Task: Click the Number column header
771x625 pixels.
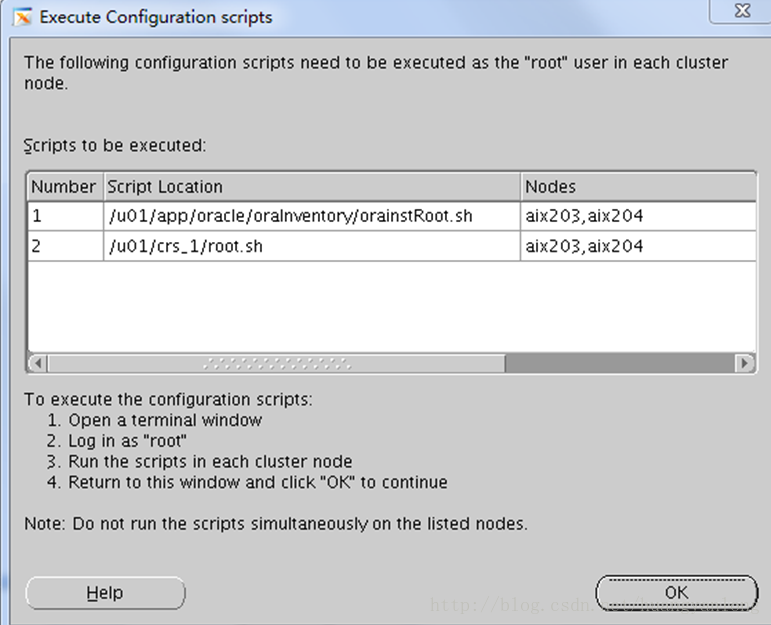Action: (64, 187)
